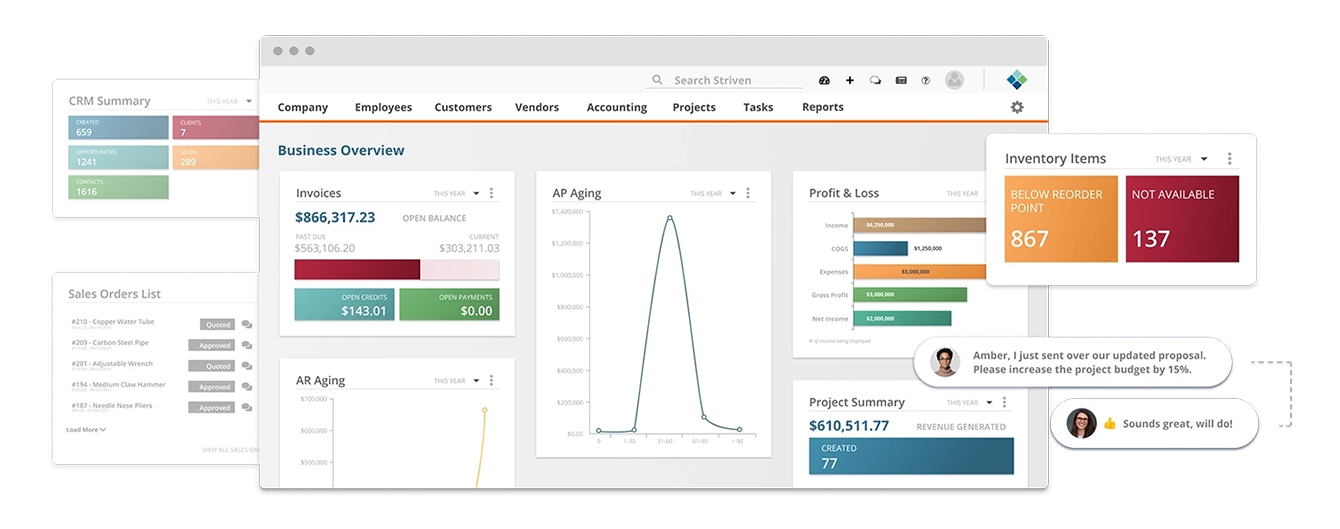Click Below Reorder Point 867 tile

click(1061, 219)
